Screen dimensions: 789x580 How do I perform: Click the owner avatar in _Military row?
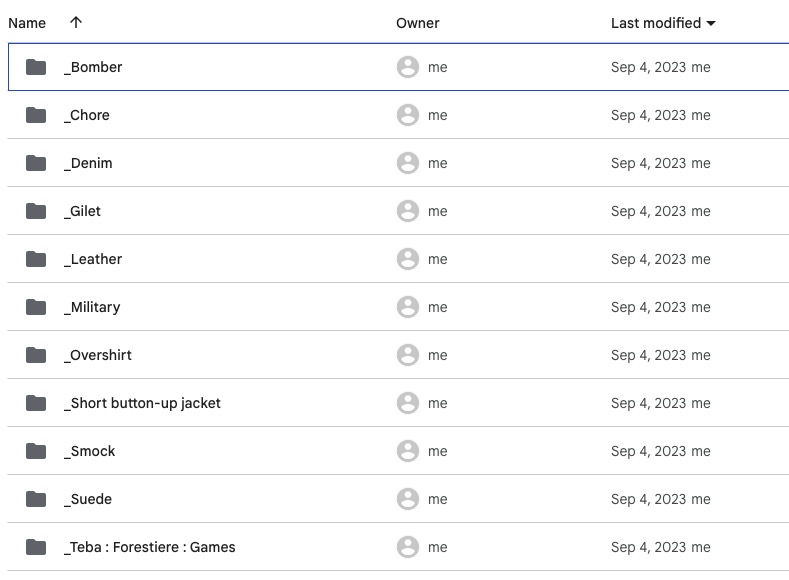point(408,307)
